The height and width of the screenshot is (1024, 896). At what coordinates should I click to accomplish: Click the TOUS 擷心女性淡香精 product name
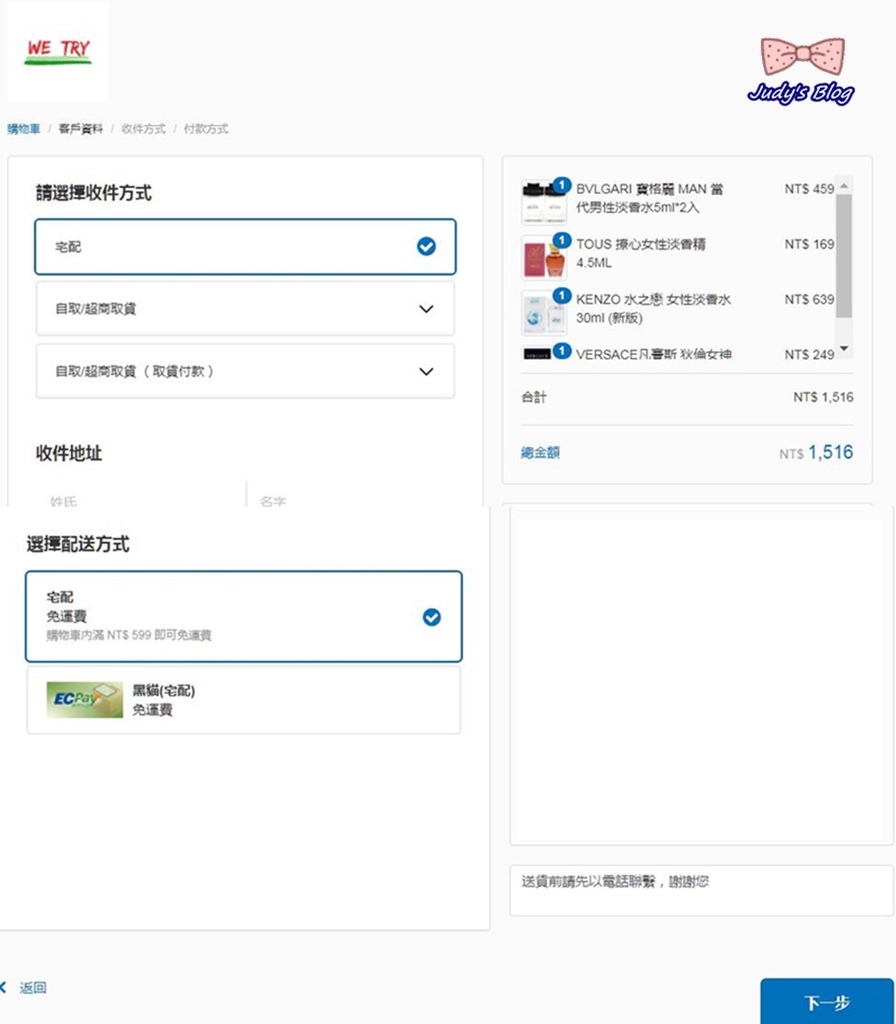click(641, 253)
